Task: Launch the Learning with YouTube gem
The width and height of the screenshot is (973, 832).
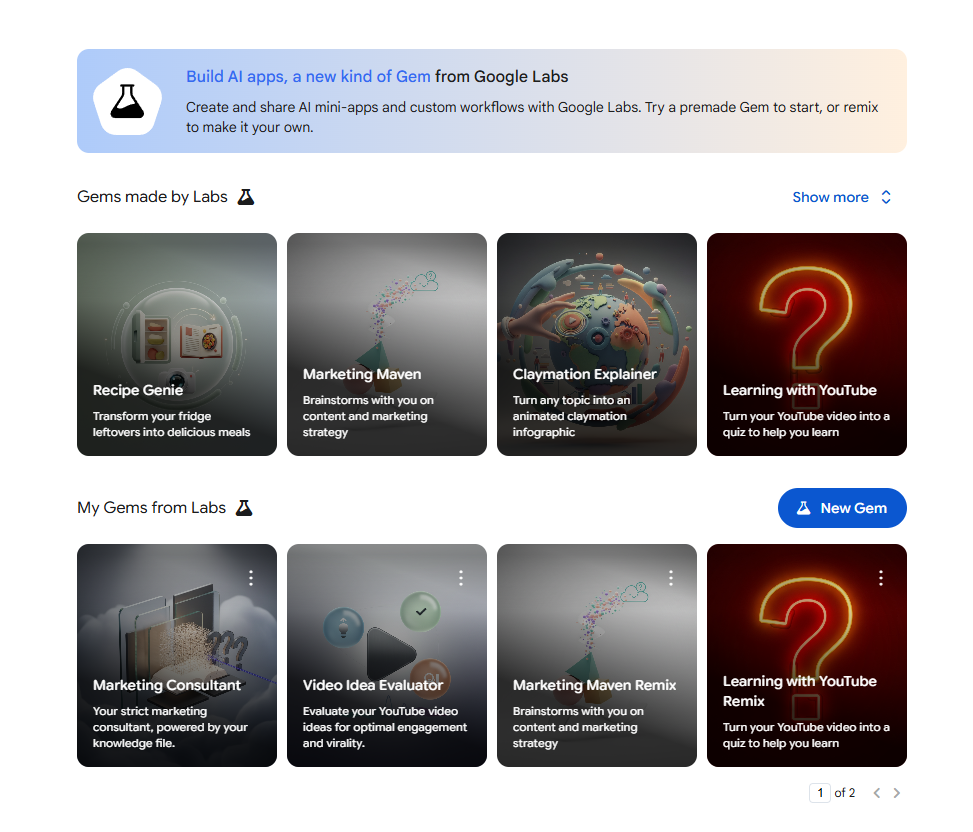Action: coord(807,344)
